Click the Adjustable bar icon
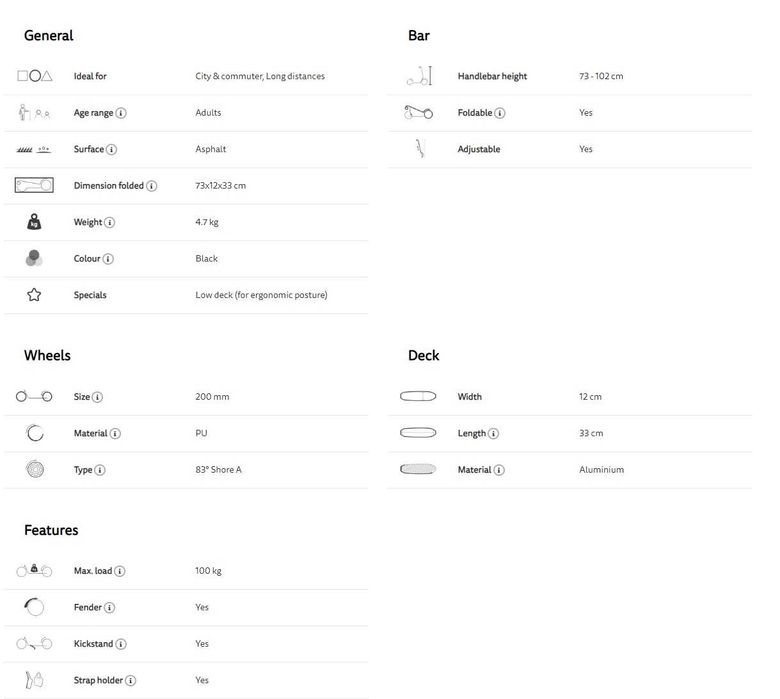 tap(419, 149)
